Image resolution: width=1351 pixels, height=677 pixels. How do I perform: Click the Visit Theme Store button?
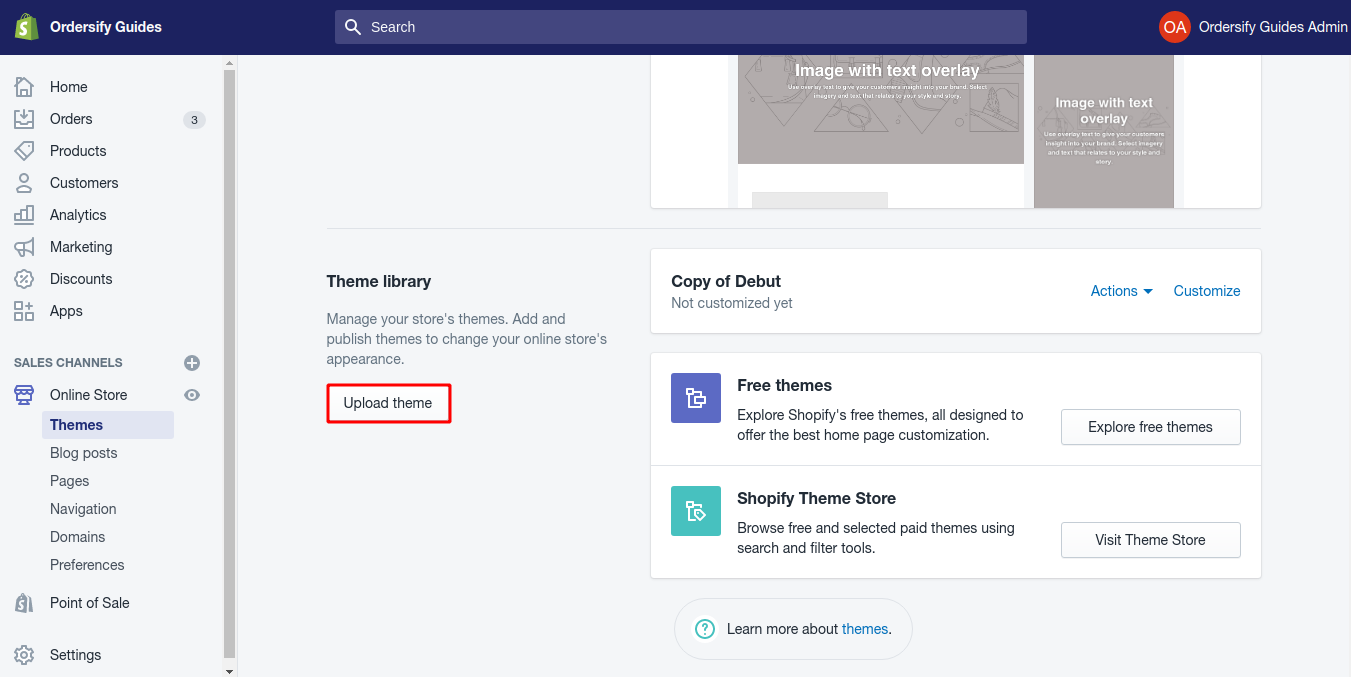click(x=1151, y=540)
